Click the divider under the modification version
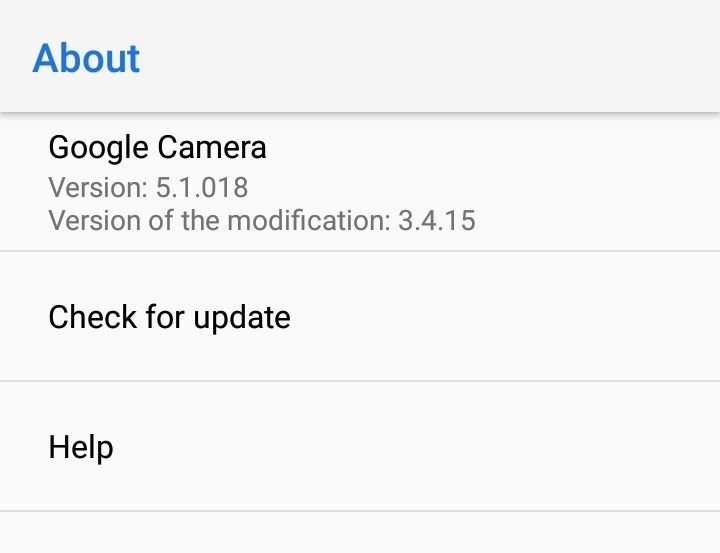The image size is (720, 553). click(360, 251)
